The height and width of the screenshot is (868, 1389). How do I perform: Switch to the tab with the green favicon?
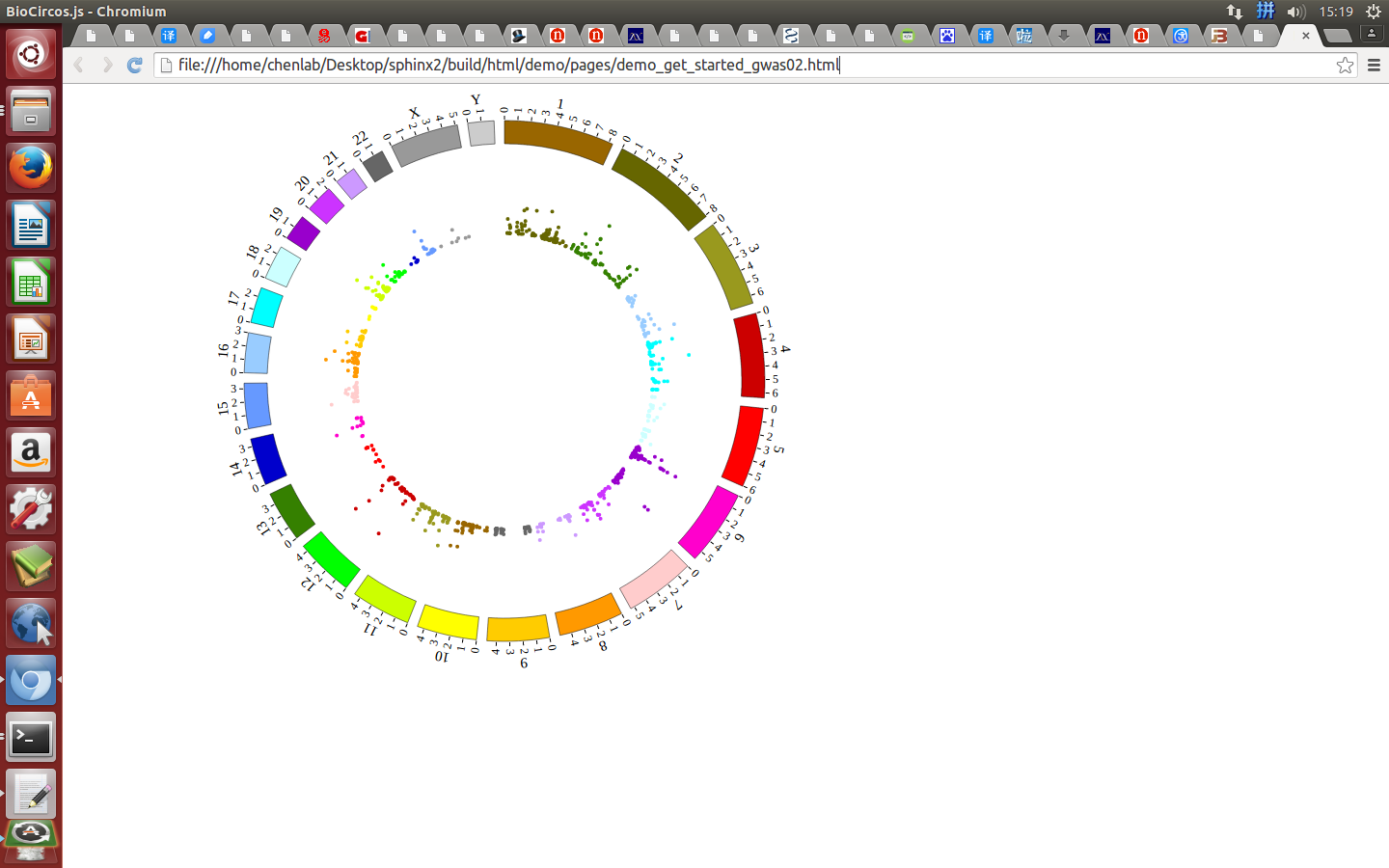(908, 36)
